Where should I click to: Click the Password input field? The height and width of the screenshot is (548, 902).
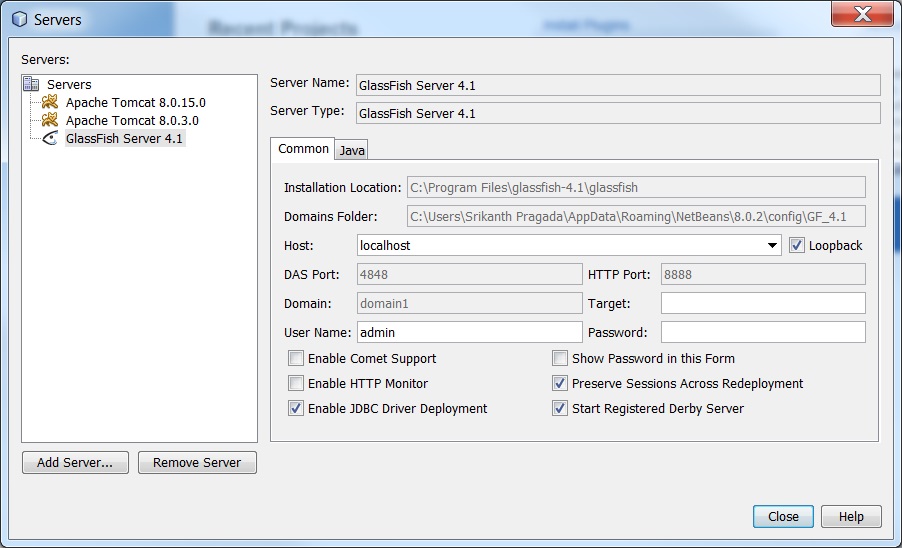763,332
